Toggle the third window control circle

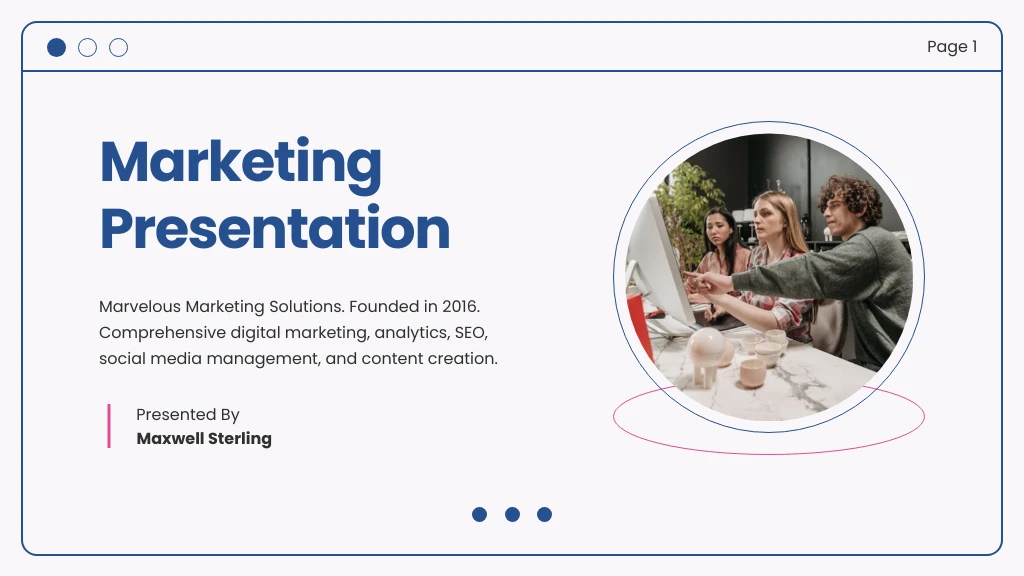point(119,47)
